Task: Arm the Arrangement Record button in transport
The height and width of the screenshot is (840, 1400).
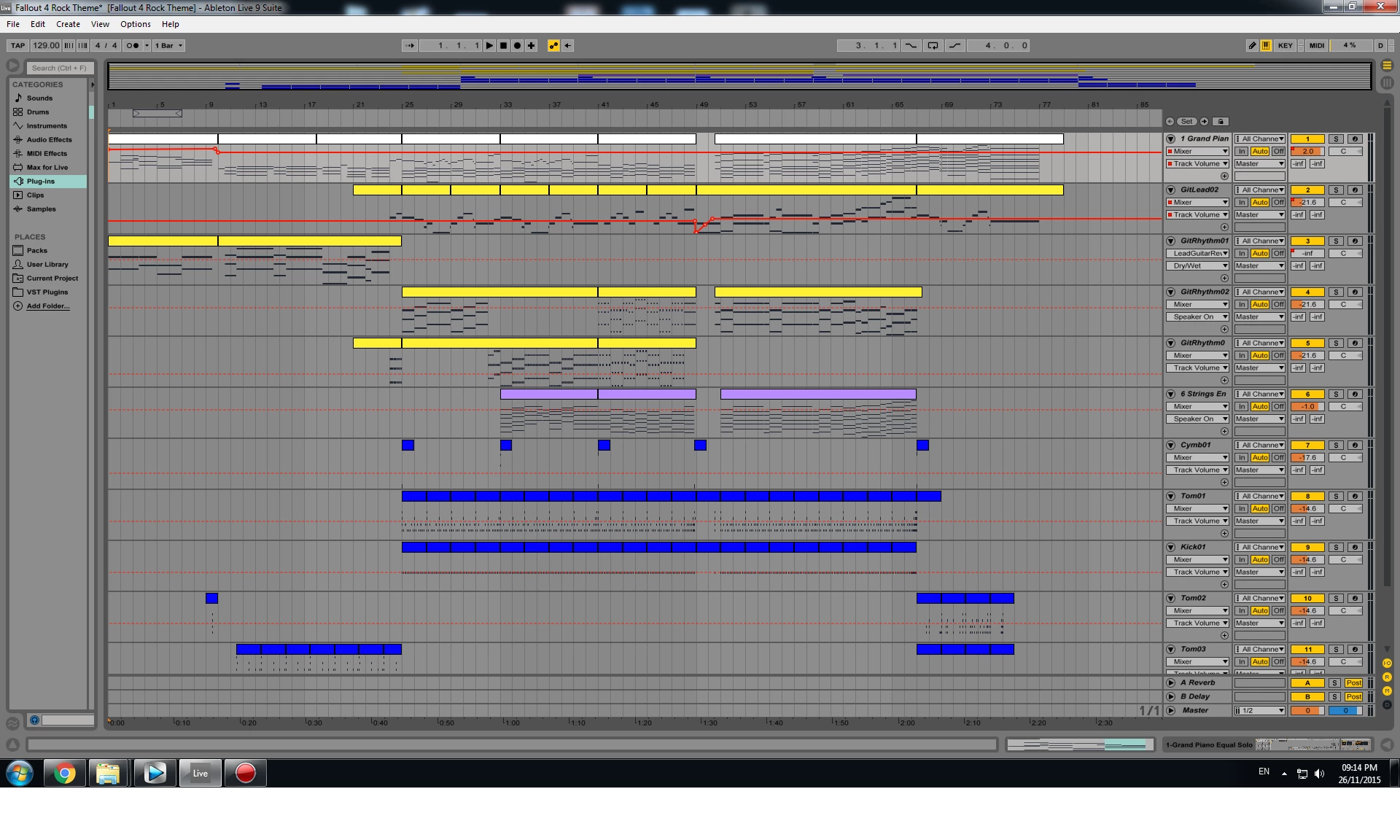Action: tap(517, 45)
